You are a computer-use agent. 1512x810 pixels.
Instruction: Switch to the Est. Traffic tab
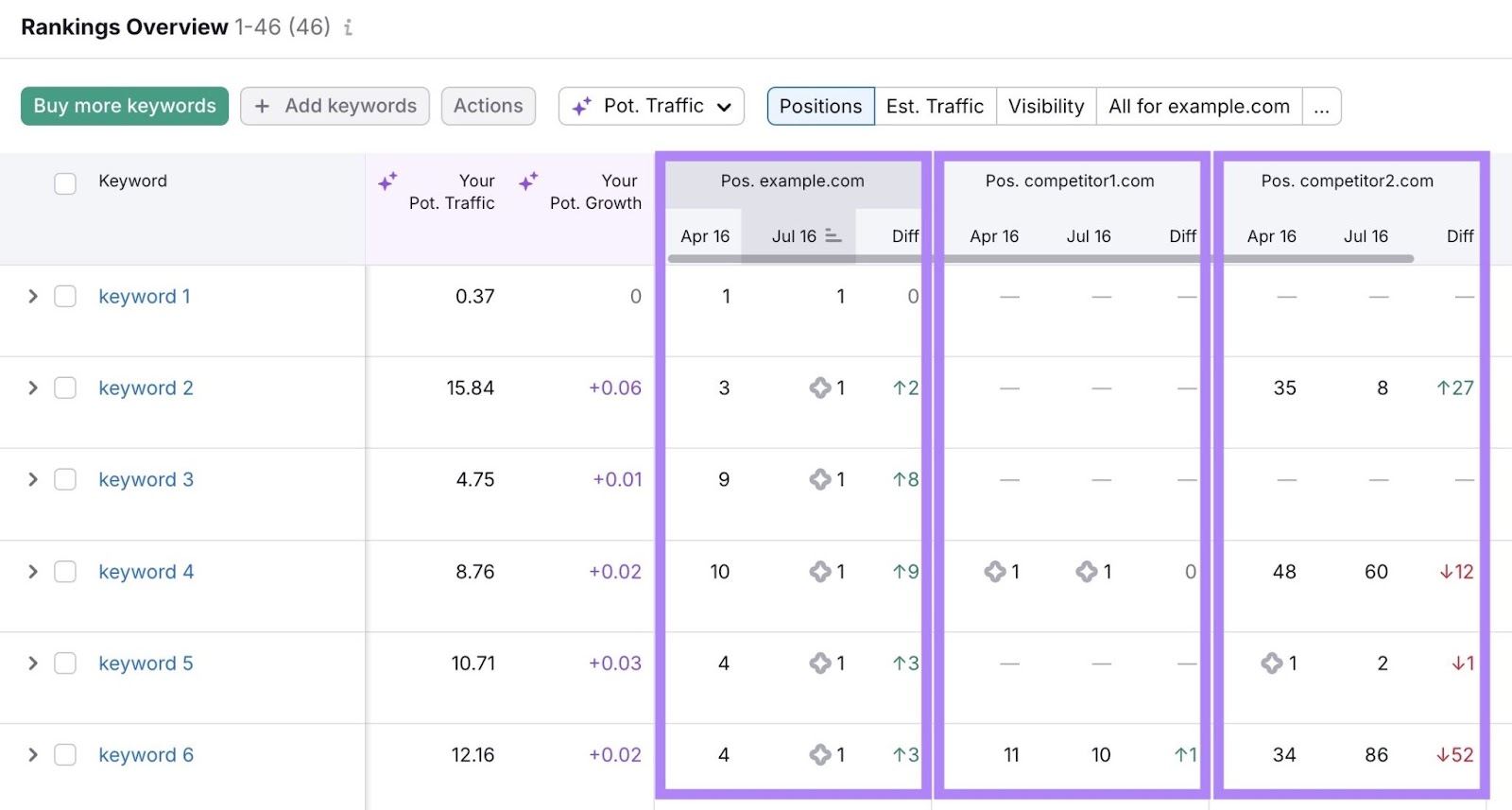pos(935,106)
